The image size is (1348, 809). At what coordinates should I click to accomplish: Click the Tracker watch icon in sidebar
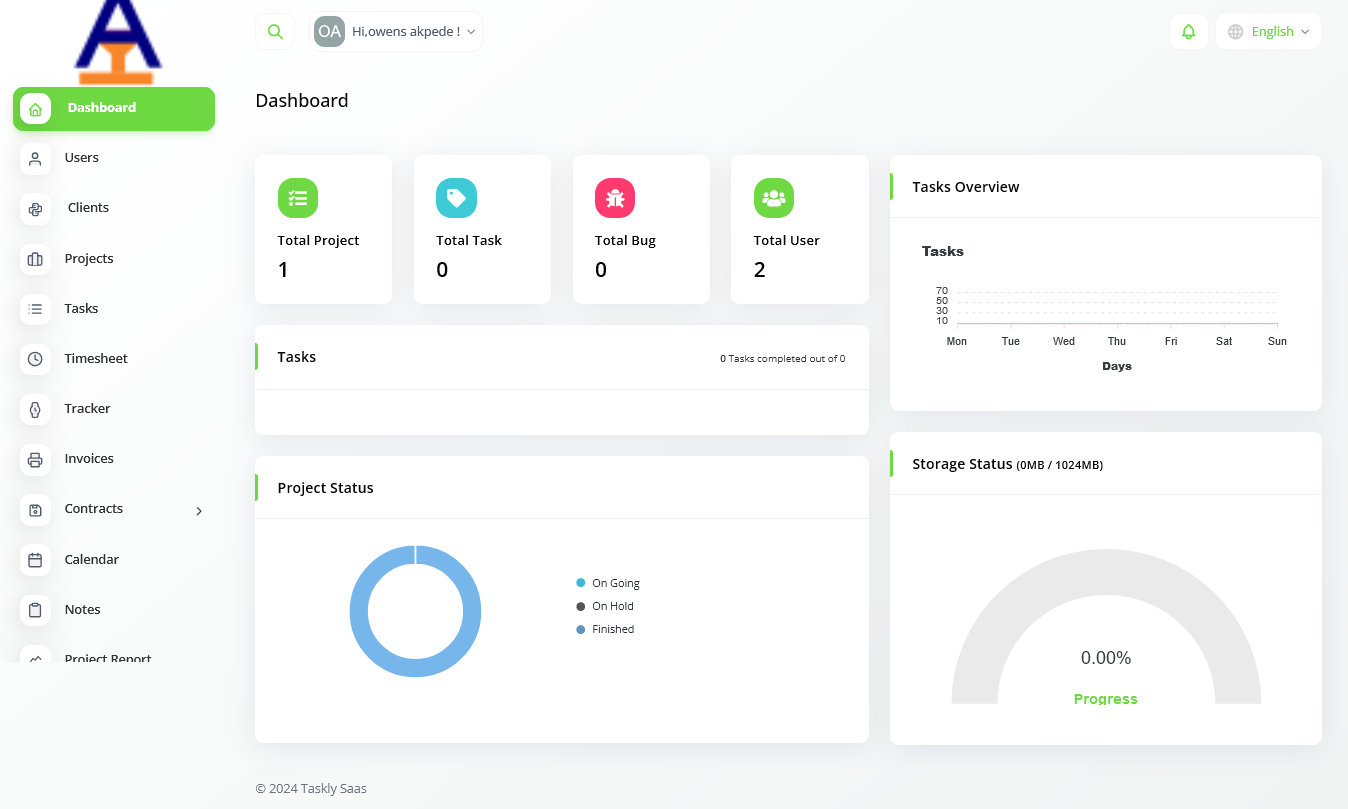tap(35, 409)
